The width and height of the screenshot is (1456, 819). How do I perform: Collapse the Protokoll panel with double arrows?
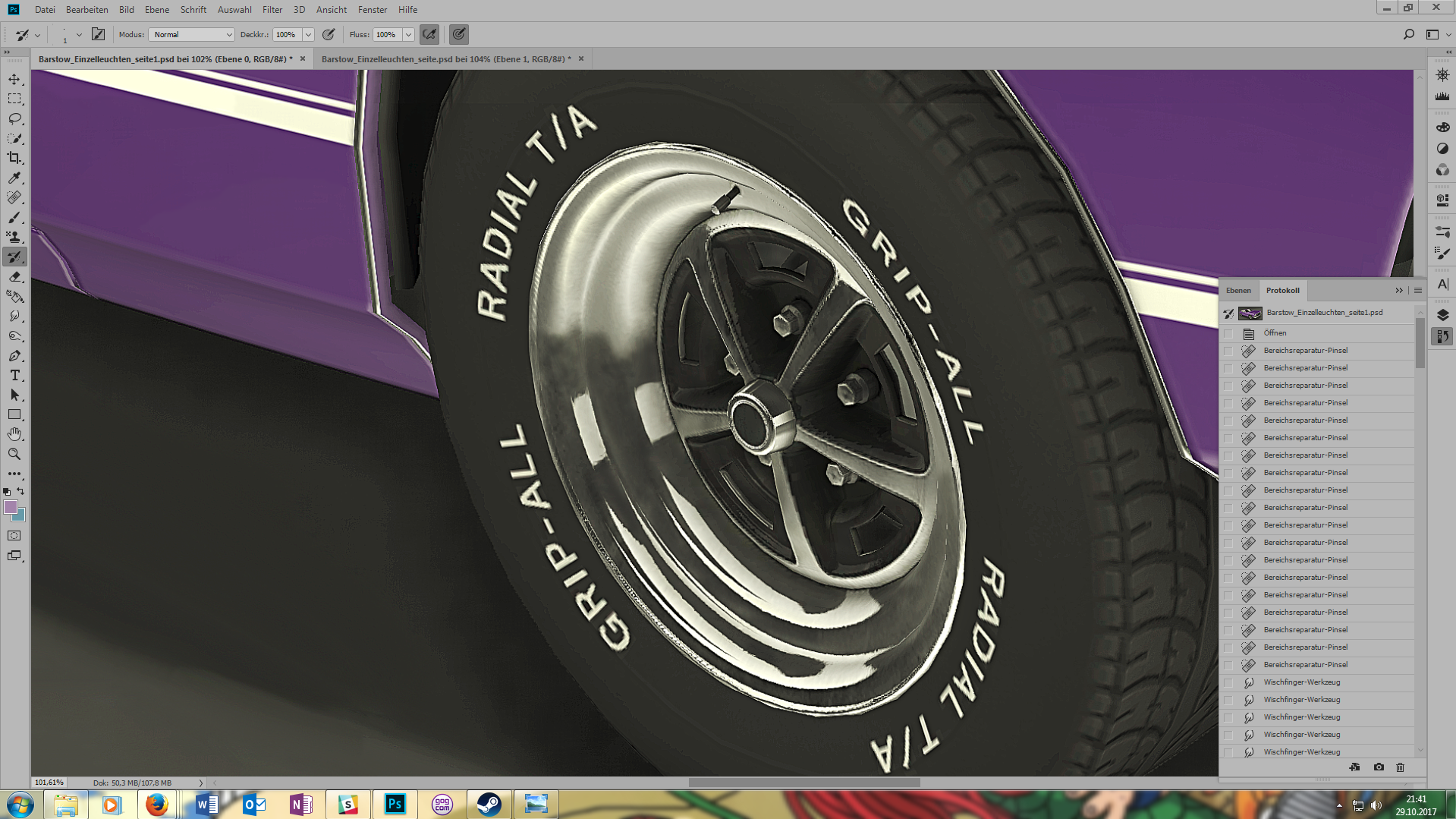tap(1398, 291)
